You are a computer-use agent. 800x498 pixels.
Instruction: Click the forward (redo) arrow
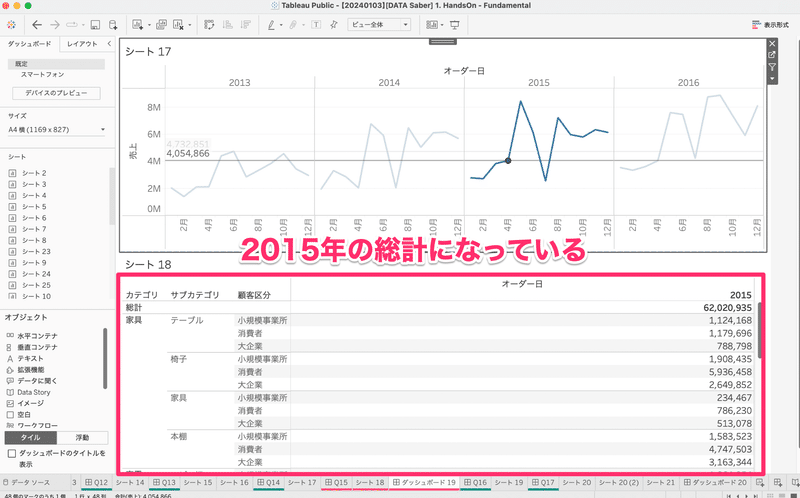click(x=55, y=24)
